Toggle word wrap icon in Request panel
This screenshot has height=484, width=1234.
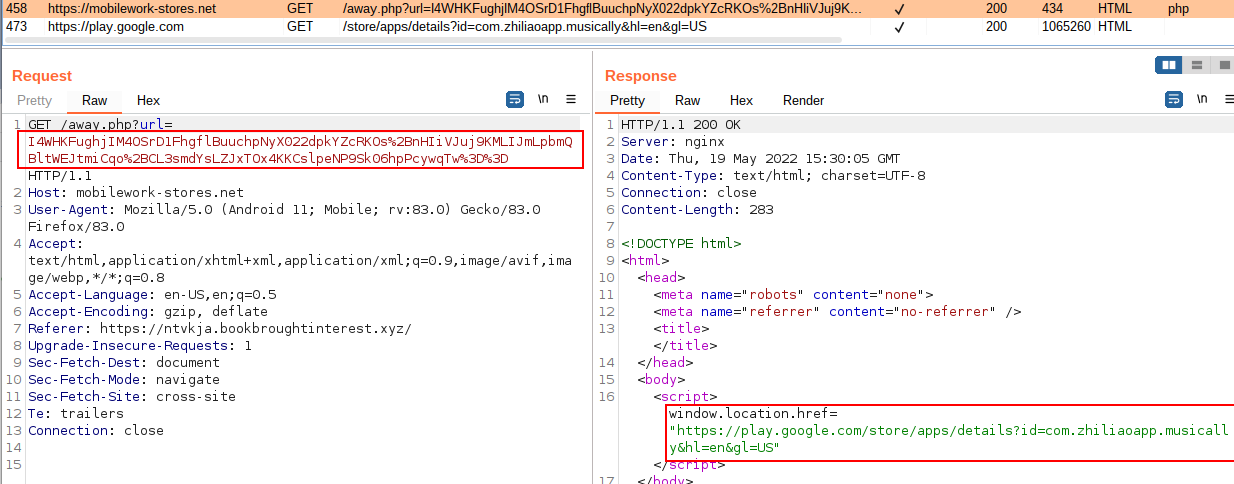515,99
